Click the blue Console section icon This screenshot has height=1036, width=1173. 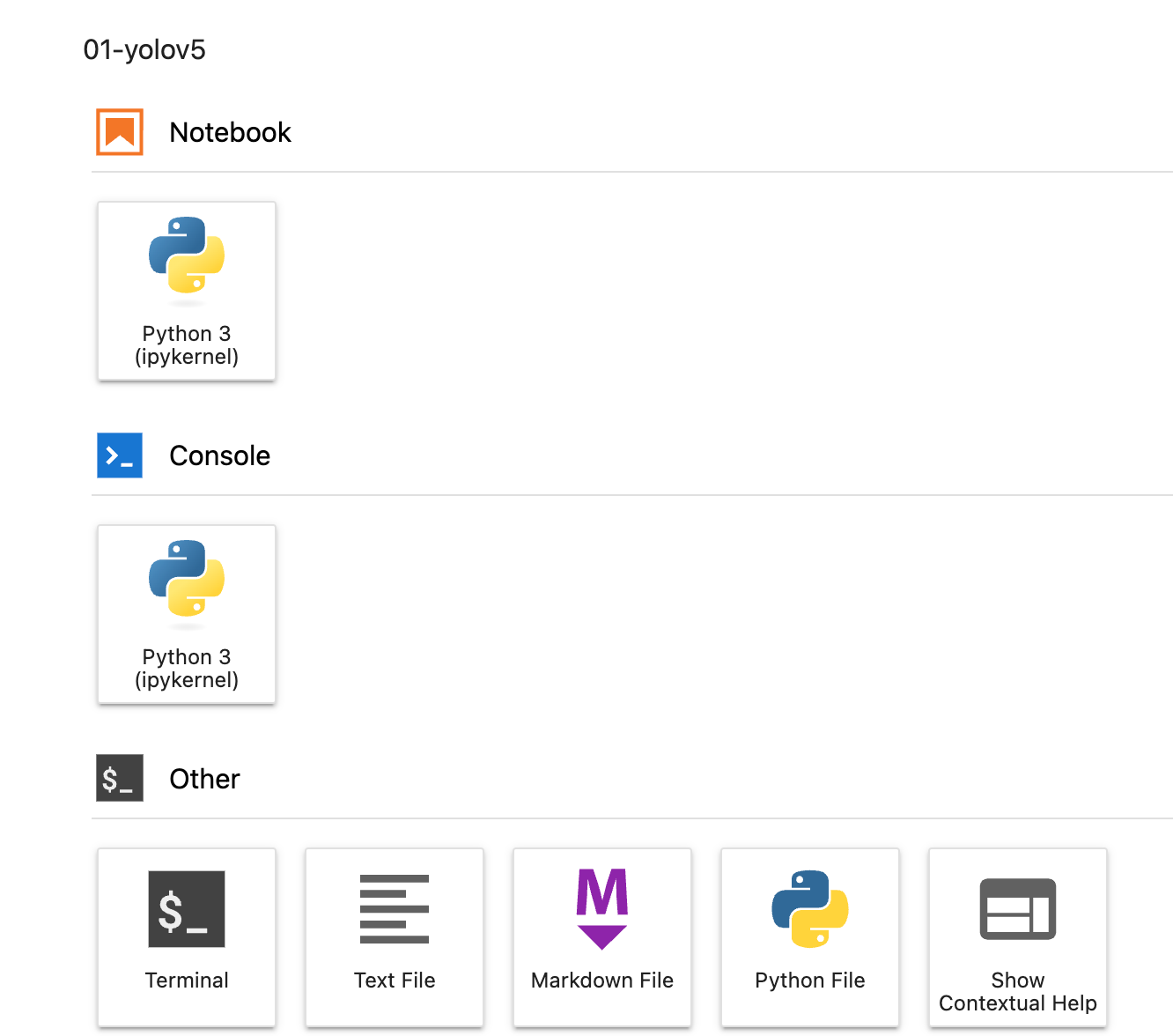120,455
